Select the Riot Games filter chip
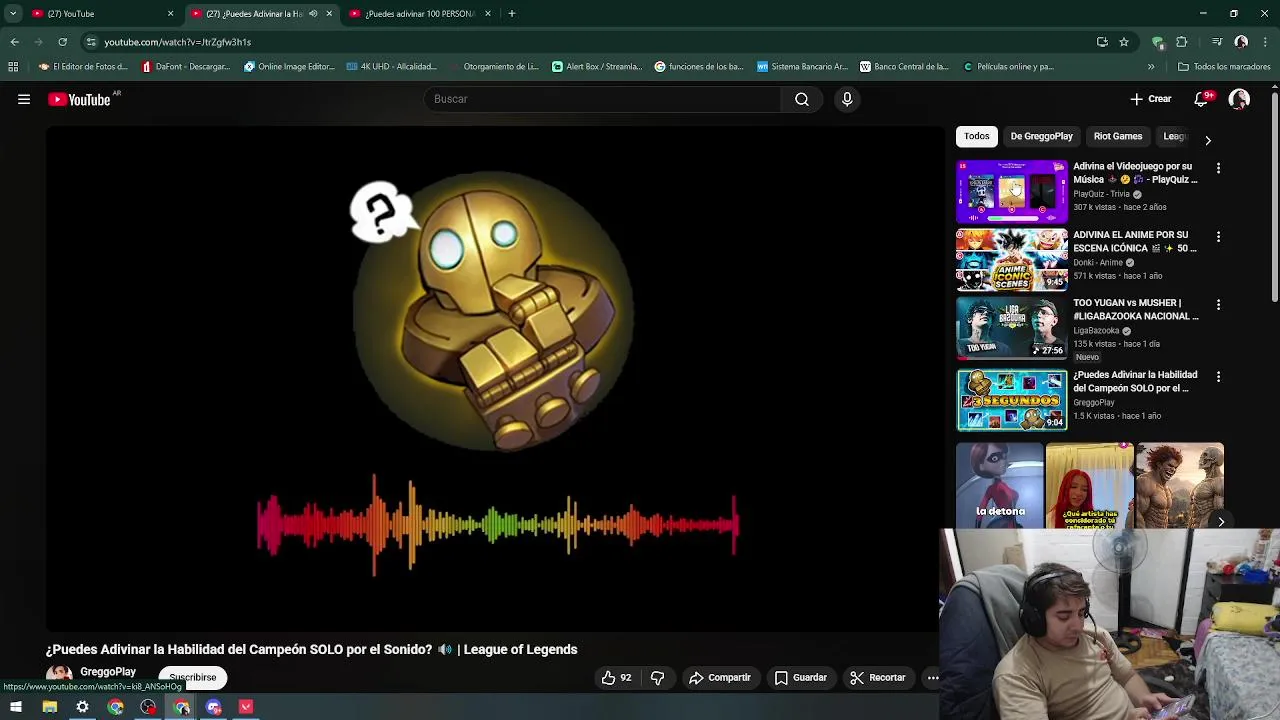This screenshot has width=1280, height=720. point(1118,136)
